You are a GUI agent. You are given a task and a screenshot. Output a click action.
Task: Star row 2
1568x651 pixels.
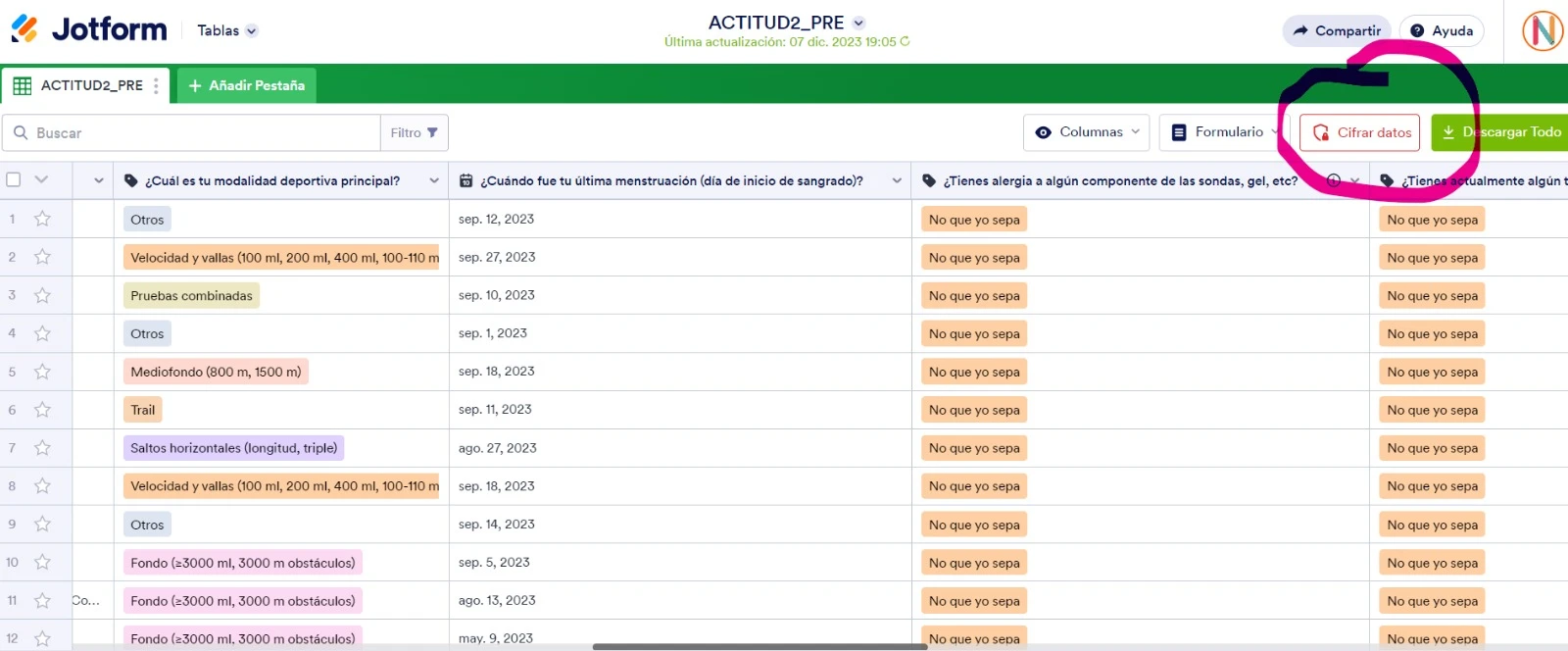point(42,257)
